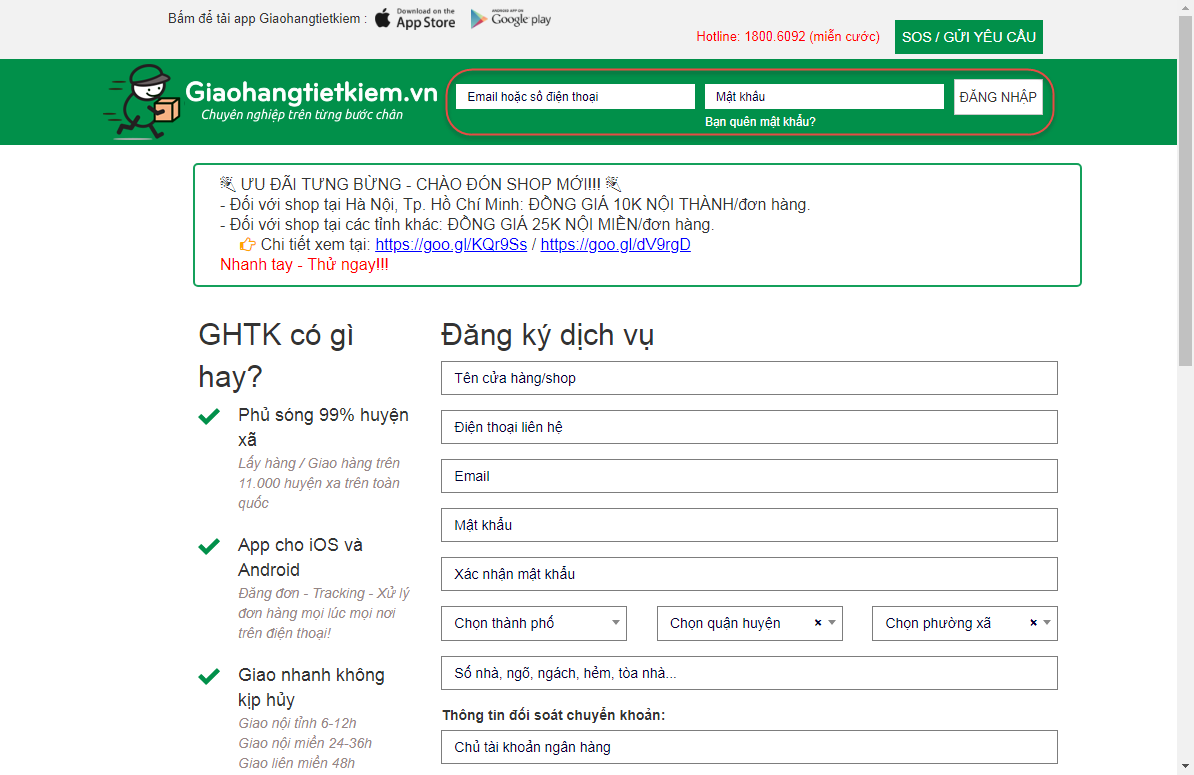Click the SOS / GỬI YÊU CẦU button
Screen dimensions: 1194x775
[968, 37]
